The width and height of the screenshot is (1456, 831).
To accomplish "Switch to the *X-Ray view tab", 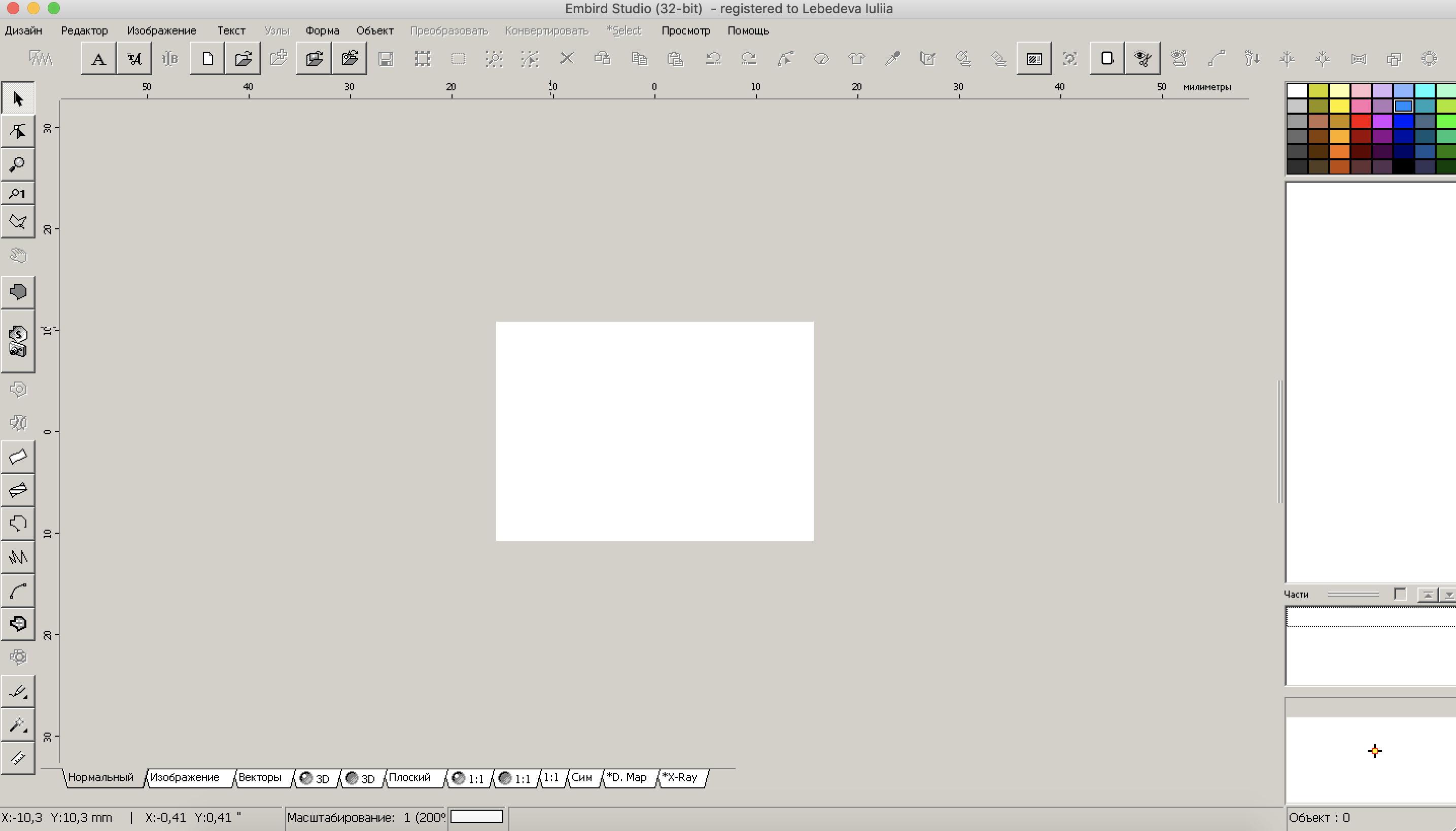I will [680, 777].
